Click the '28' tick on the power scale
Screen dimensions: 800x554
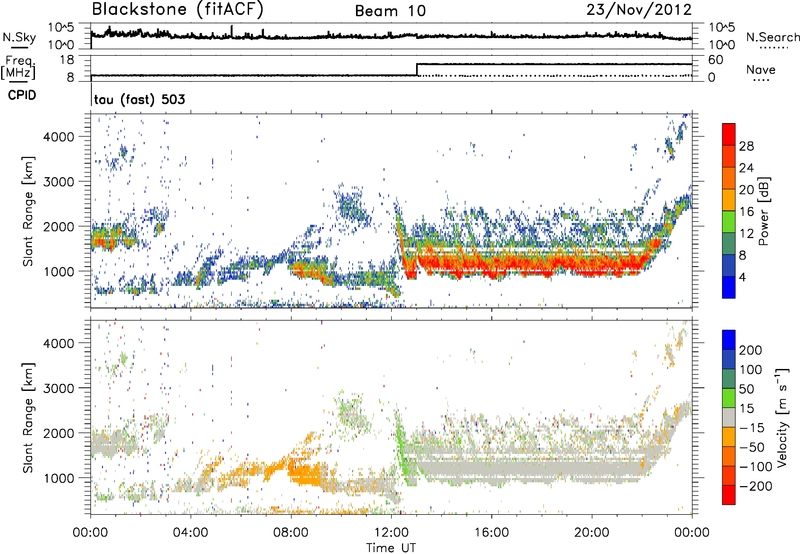point(746,146)
